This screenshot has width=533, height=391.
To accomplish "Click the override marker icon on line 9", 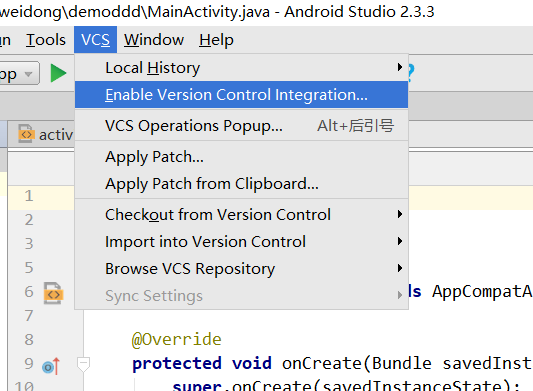I will (x=51, y=366).
